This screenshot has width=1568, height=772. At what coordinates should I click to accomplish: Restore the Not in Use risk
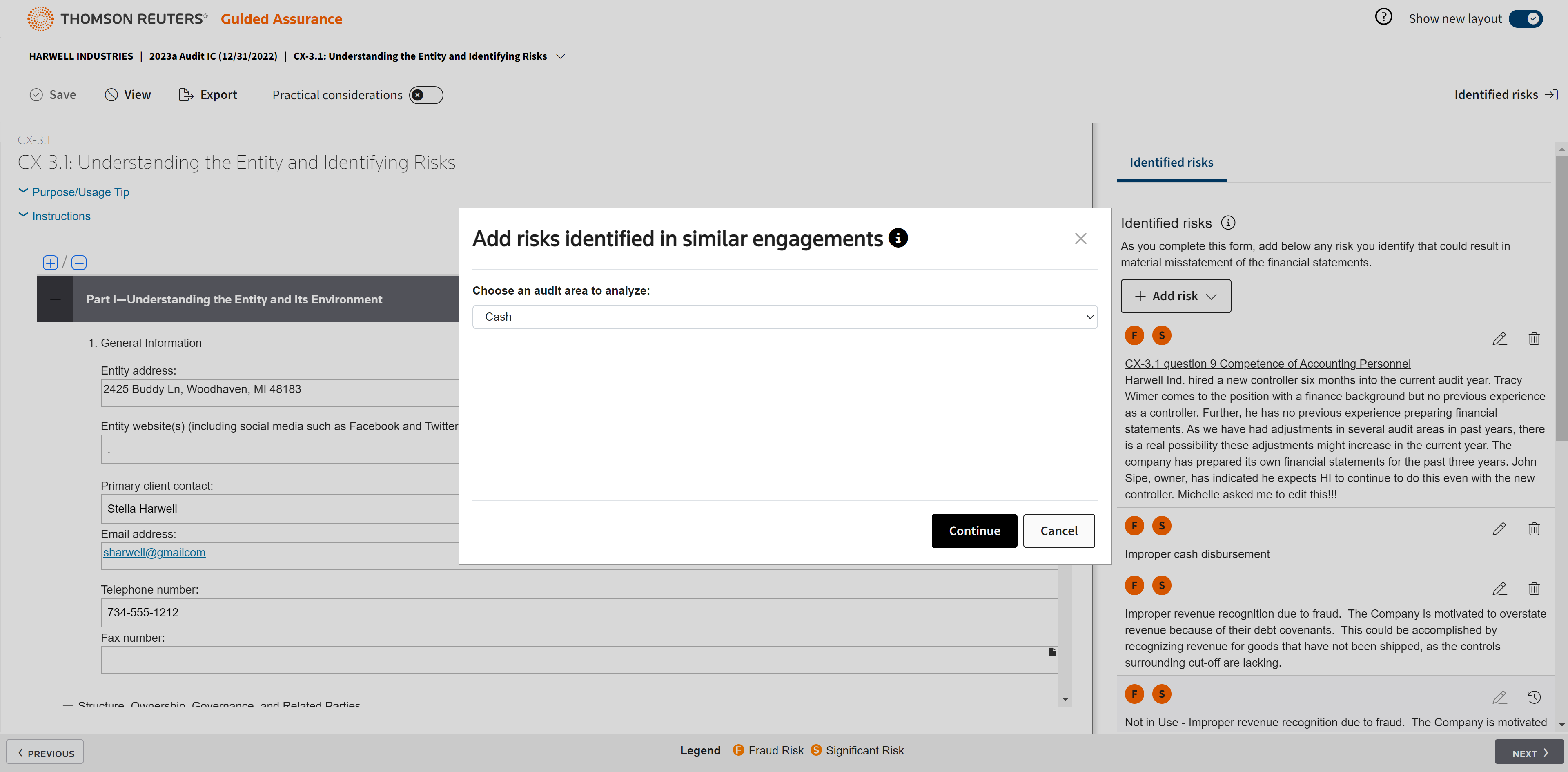pyautogui.click(x=1533, y=697)
